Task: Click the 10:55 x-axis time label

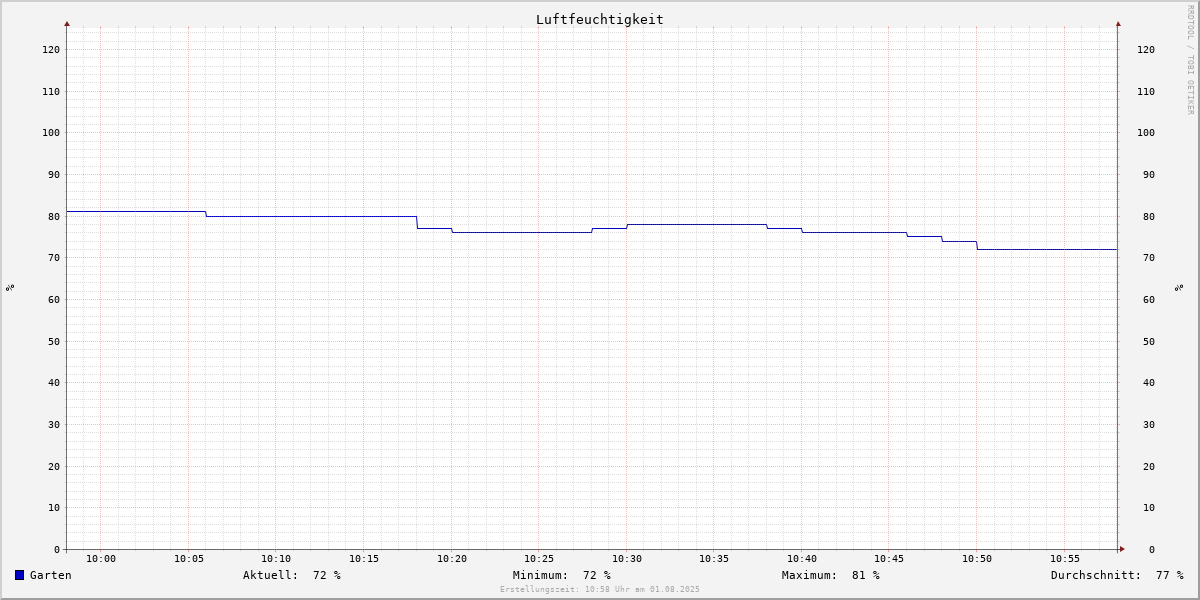Action: point(1065,558)
